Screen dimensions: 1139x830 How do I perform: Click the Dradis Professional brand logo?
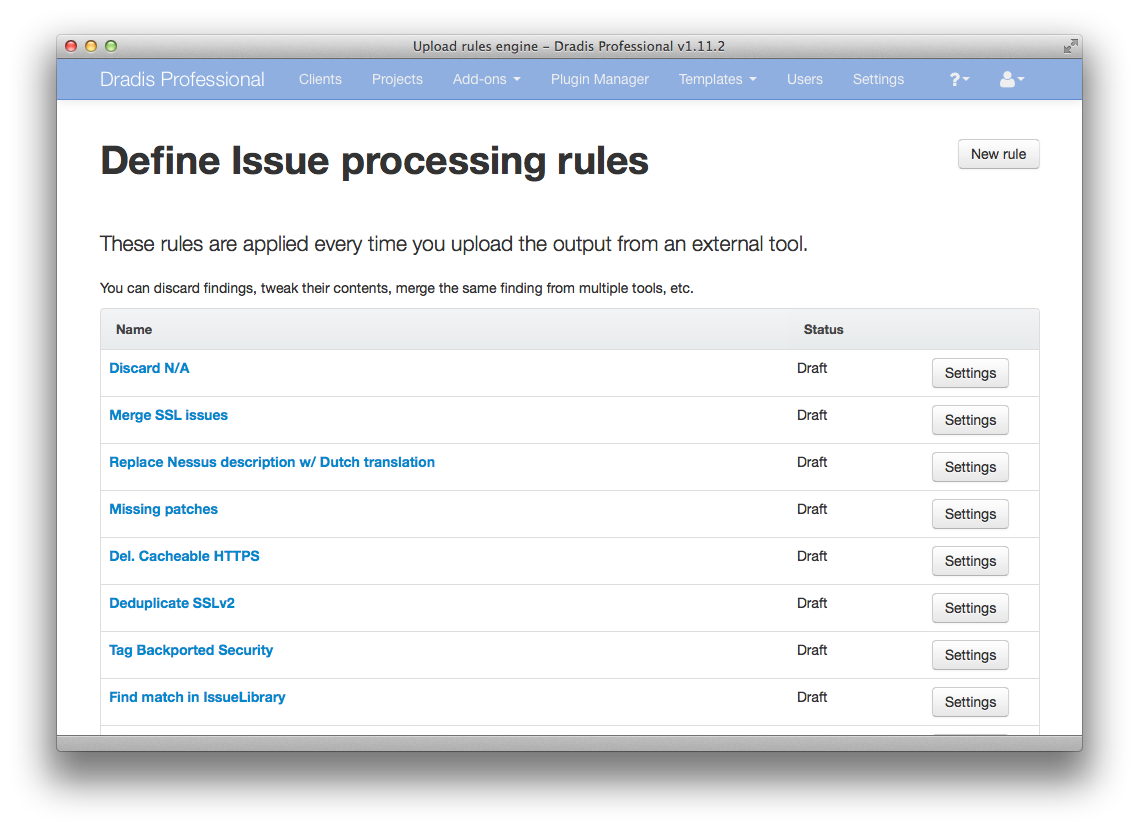182,79
